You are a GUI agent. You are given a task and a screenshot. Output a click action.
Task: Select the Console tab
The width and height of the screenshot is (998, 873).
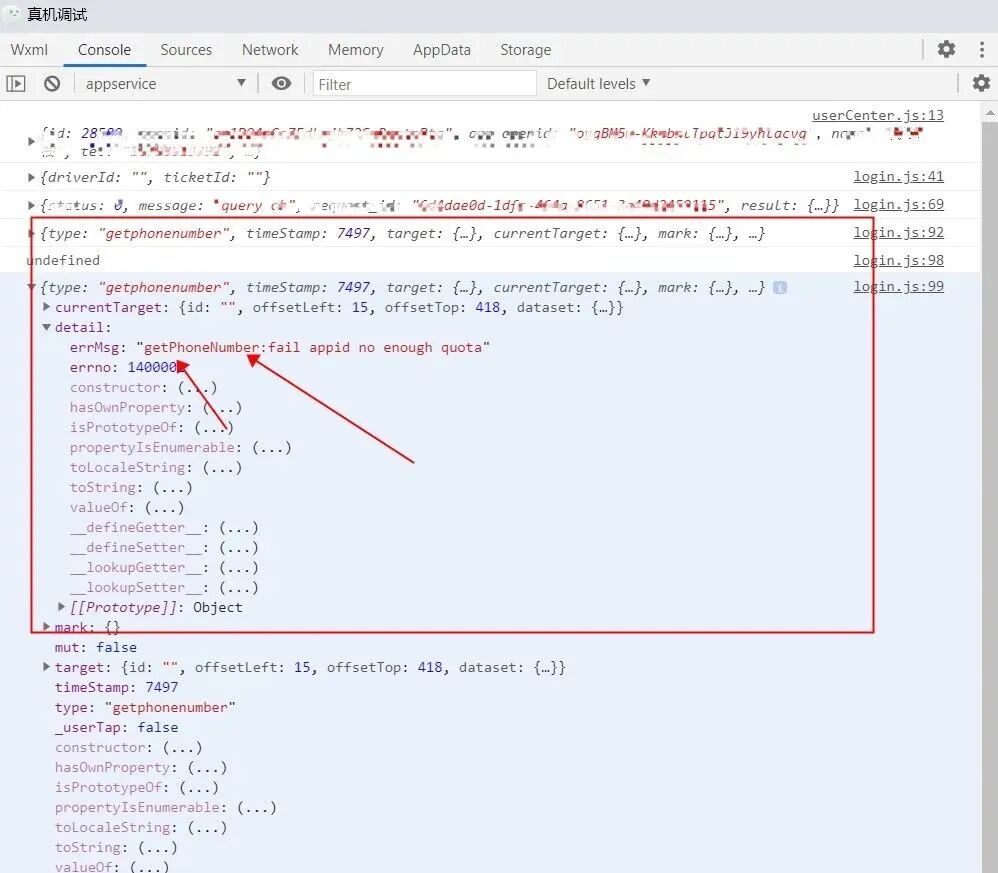[104, 50]
